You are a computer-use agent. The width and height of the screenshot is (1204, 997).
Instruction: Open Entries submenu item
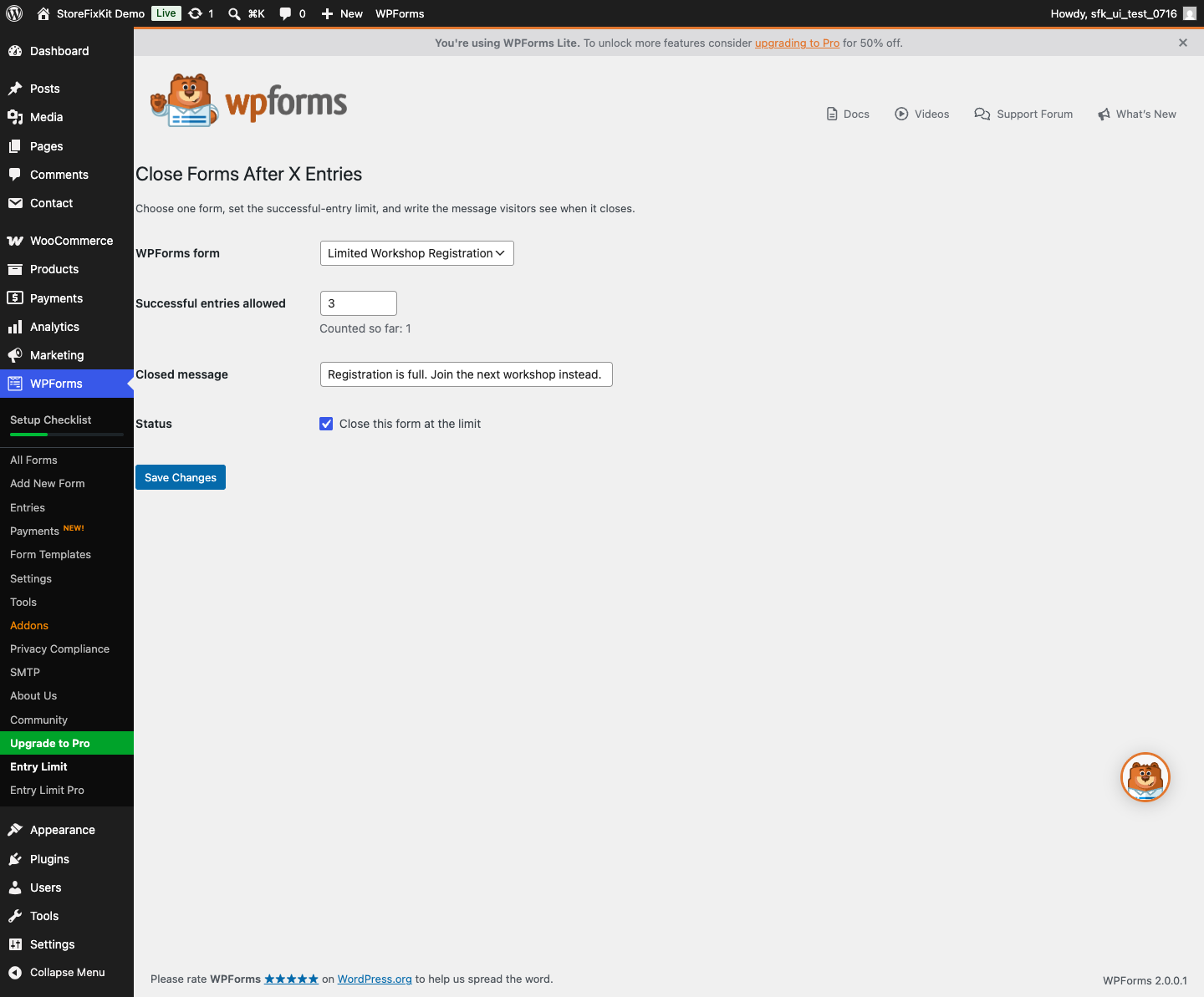point(28,507)
